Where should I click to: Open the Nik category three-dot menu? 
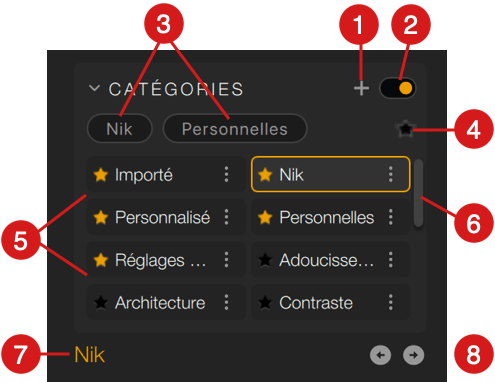[x=391, y=174]
